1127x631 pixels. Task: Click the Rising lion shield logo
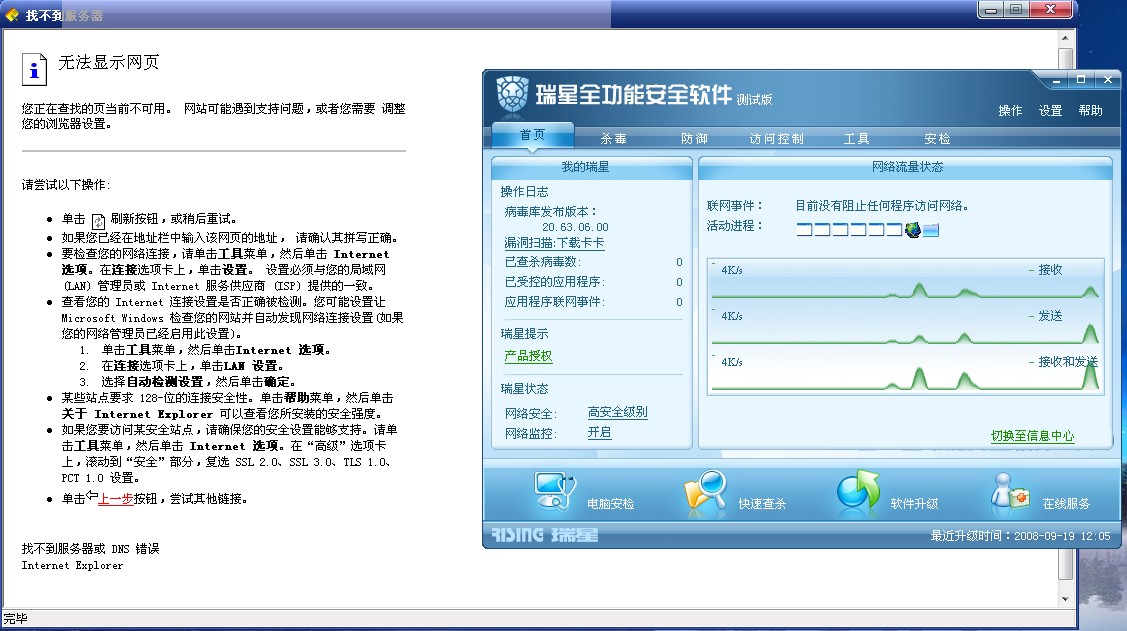point(512,95)
